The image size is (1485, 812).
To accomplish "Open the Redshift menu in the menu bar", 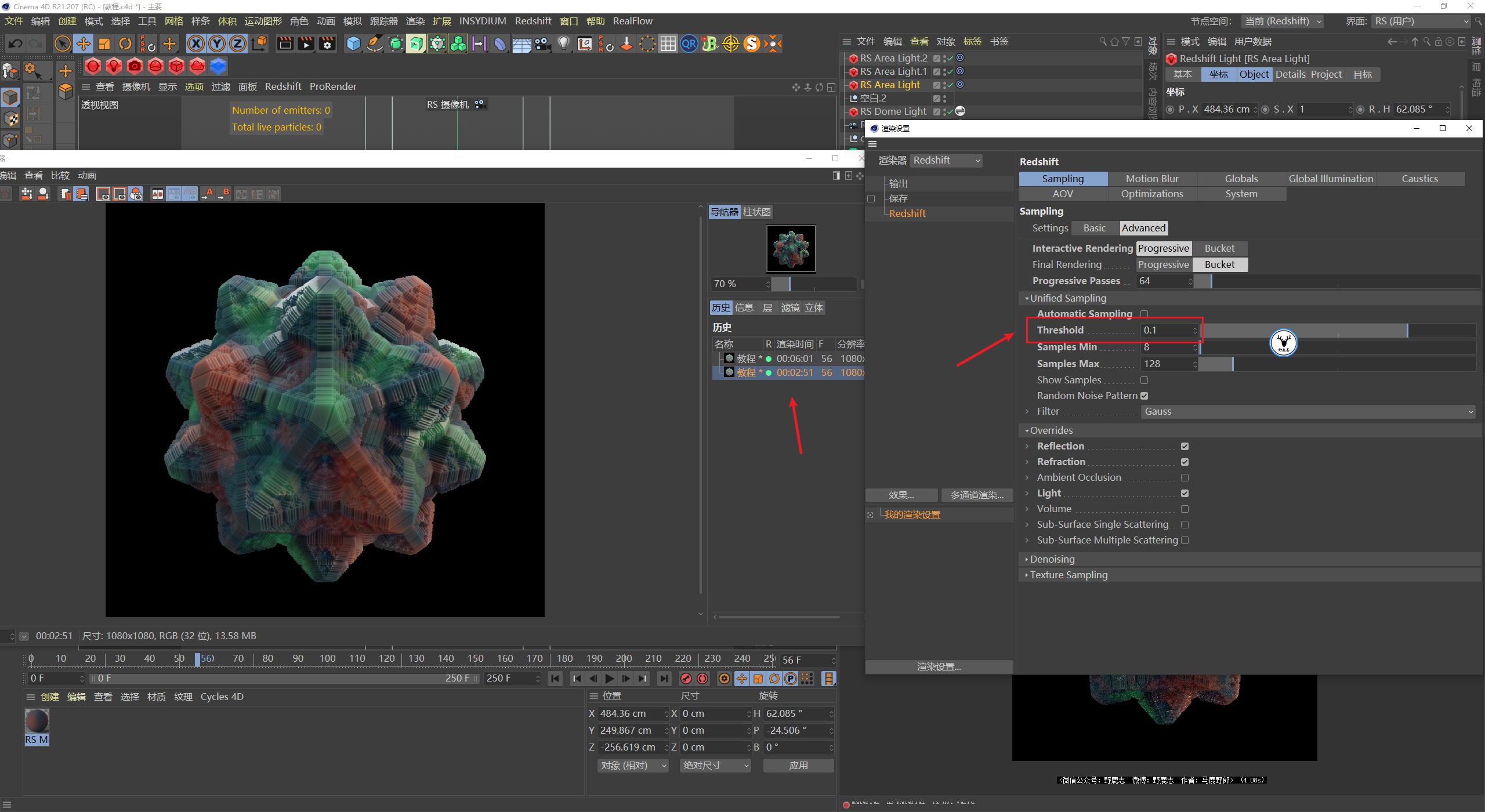I will coord(533,21).
